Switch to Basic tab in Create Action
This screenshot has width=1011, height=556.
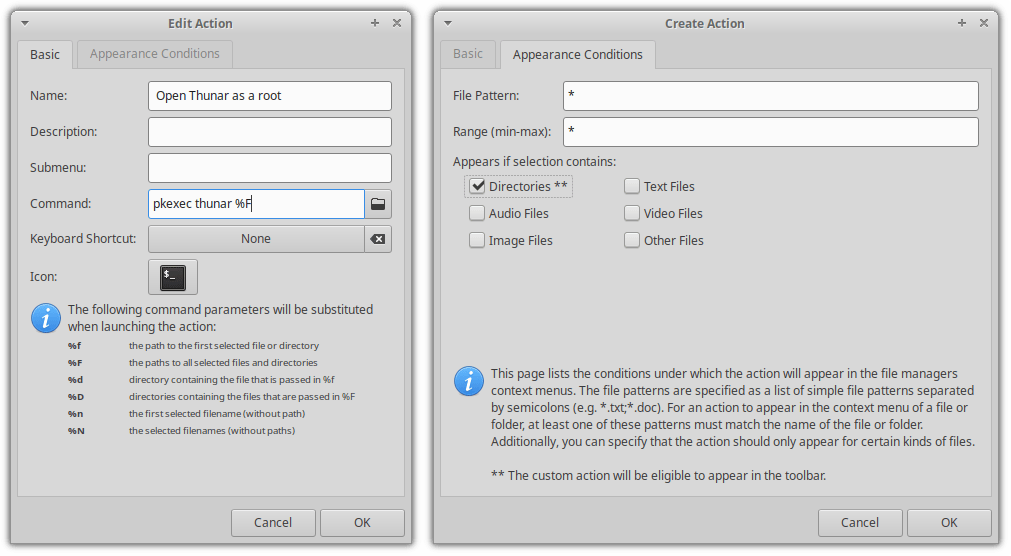point(468,54)
